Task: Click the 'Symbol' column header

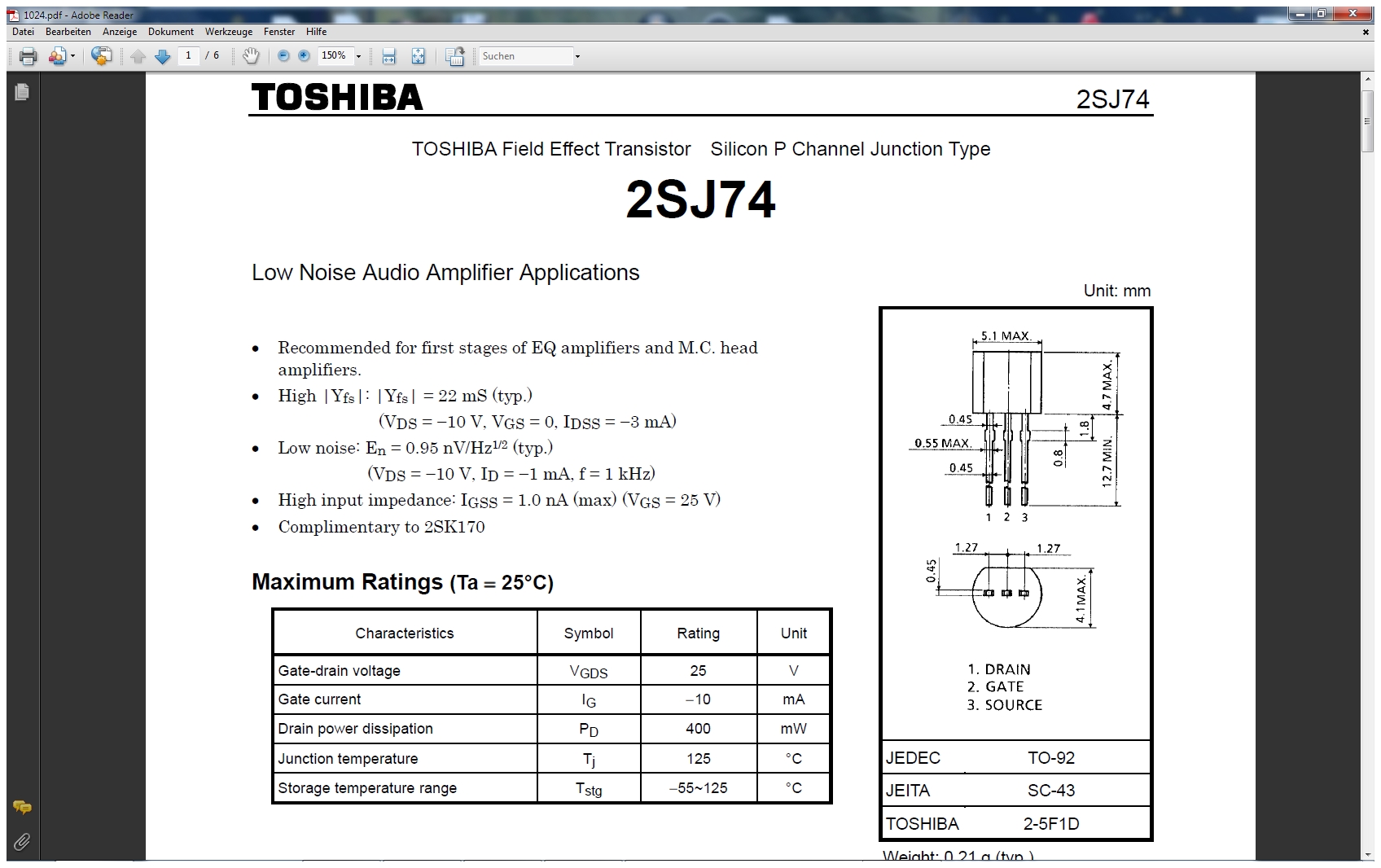Action: [x=589, y=633]
